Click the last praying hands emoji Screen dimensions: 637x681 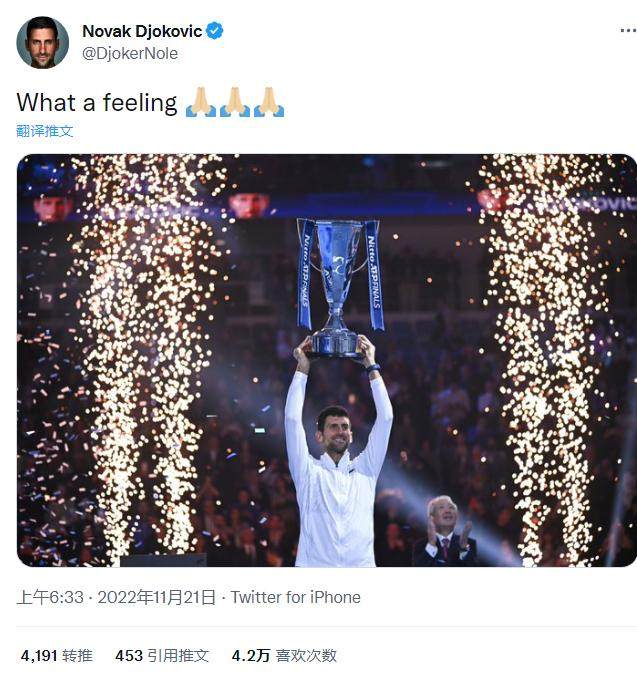[268, 102]
